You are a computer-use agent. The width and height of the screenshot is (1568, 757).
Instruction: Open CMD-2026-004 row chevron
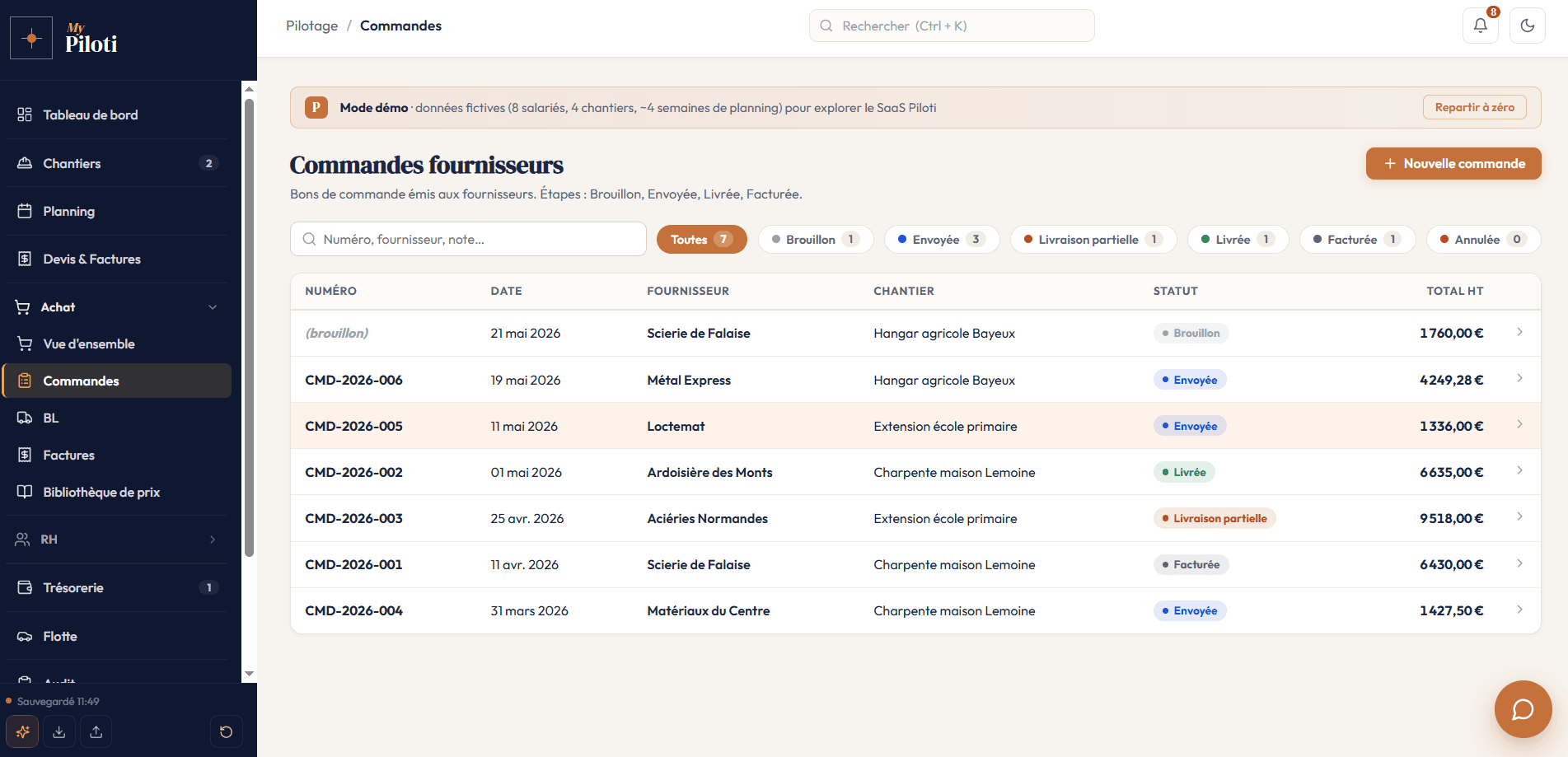click(1519, 610)
